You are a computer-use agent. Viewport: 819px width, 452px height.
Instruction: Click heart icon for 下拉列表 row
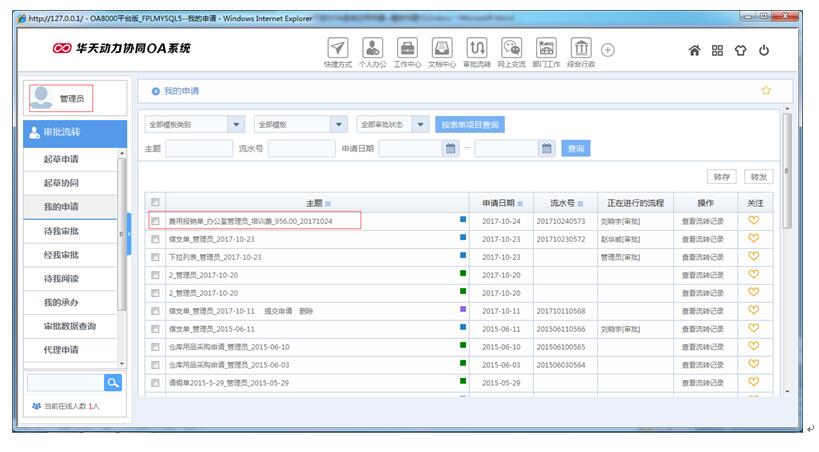pyautogui.click(x=754, y=257)
